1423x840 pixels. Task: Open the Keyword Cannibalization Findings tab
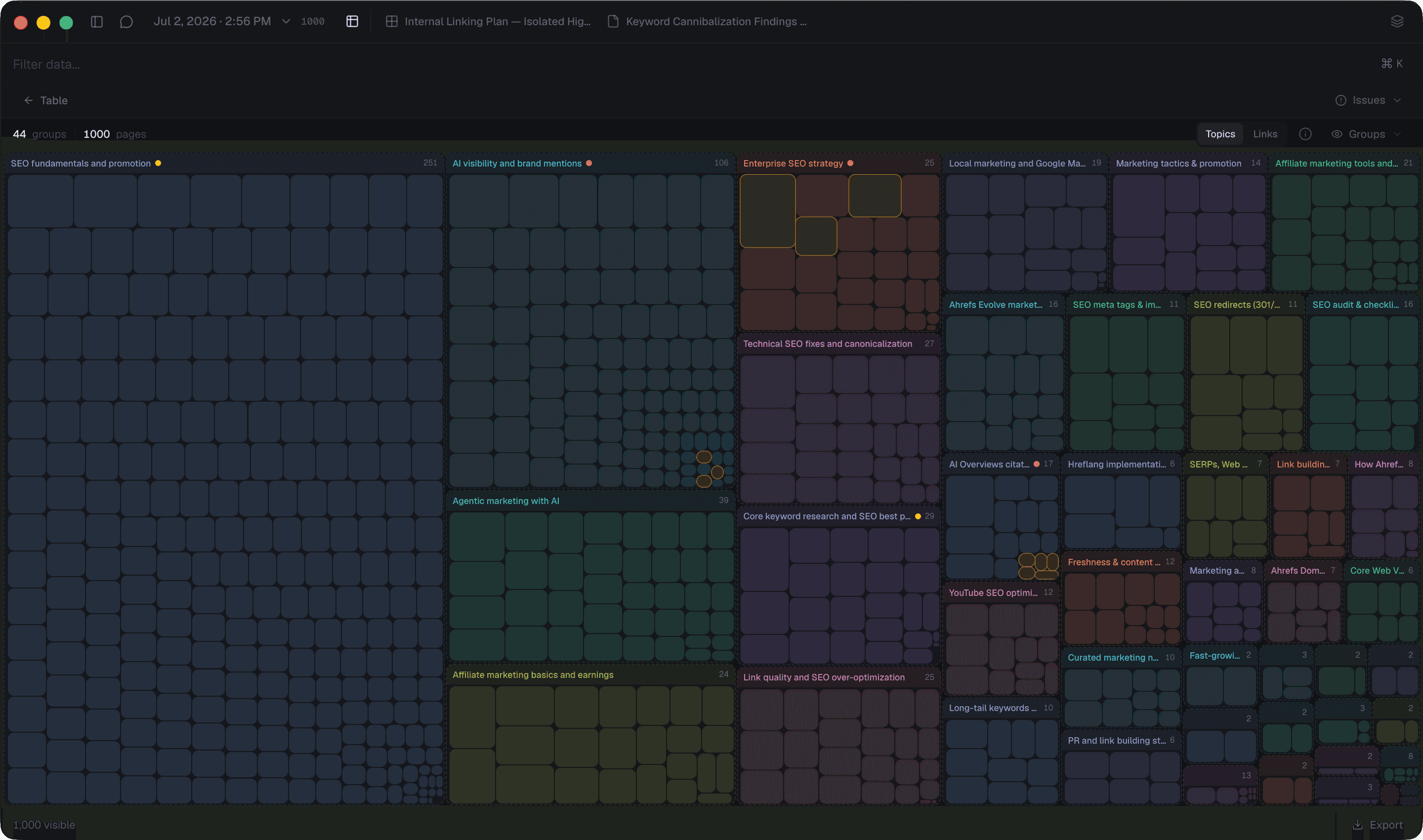point(707,22)
